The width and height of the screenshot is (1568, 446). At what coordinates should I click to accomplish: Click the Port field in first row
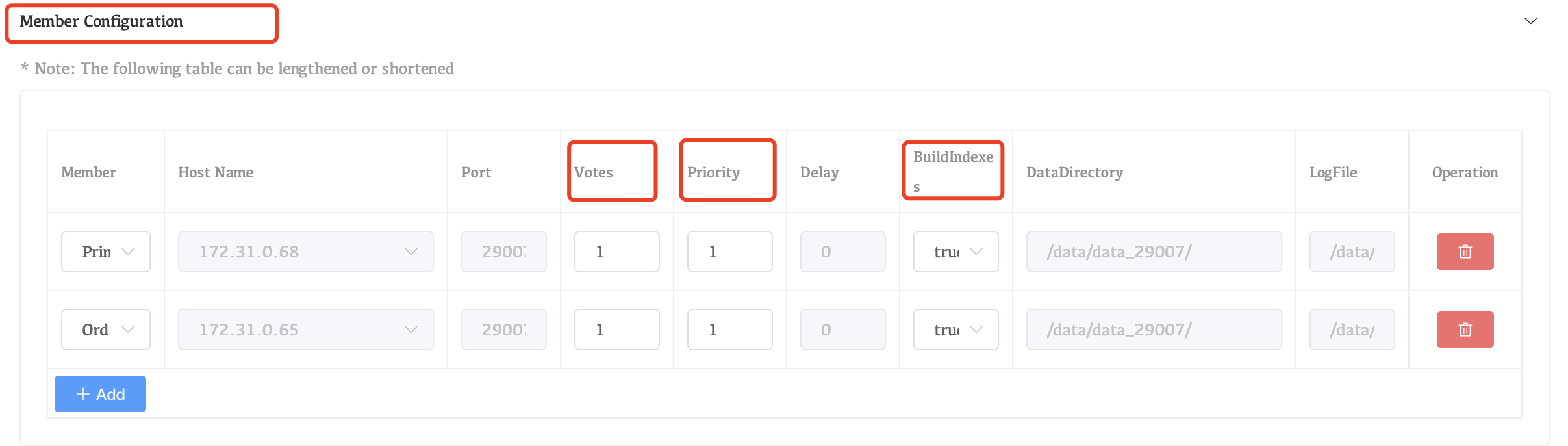pos(503,252)
